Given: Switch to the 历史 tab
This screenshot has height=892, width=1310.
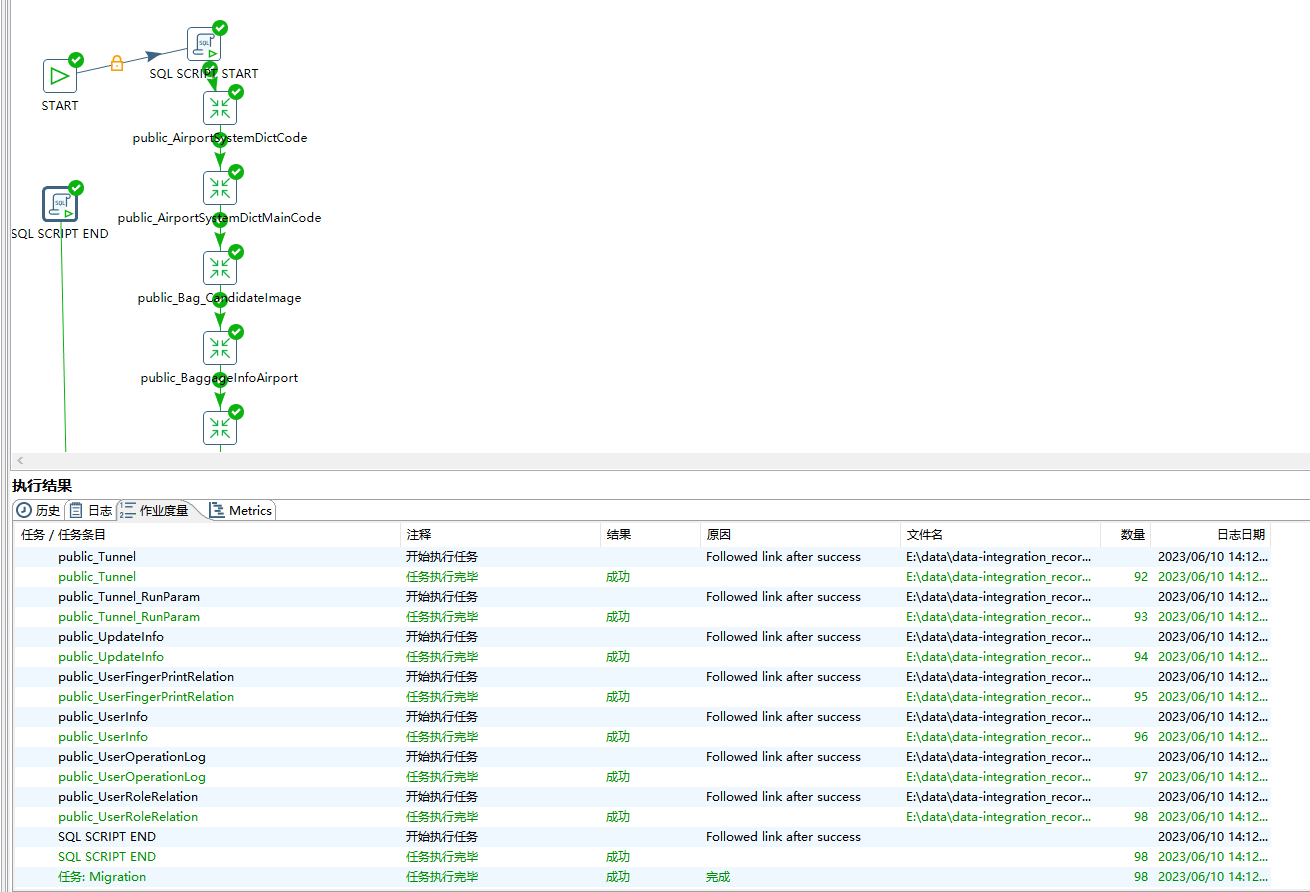Looking at the screenshot, I should pos(39,510).
